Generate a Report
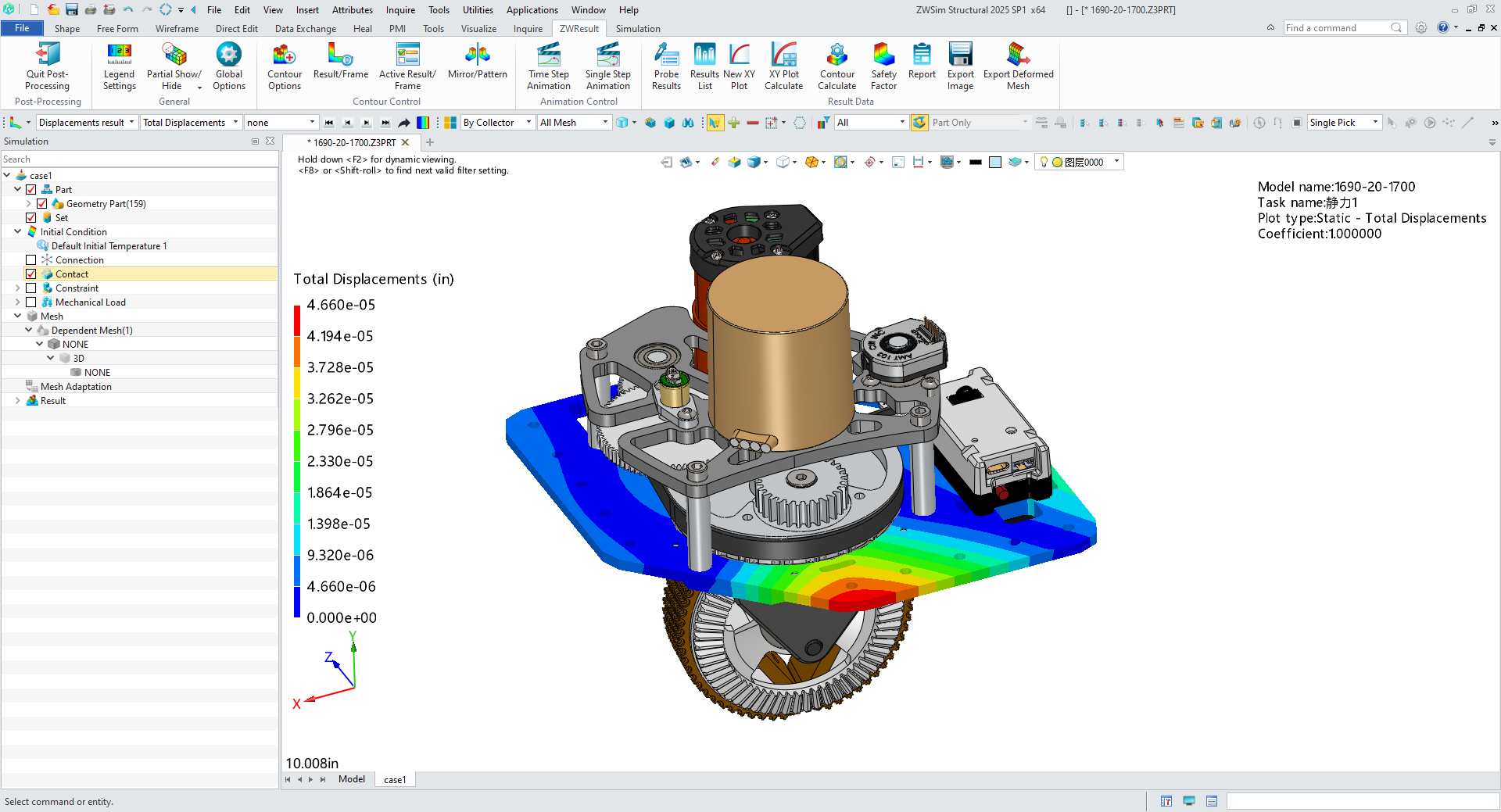Image resolution: width=1501 pixels, height=812 pixels. pos(922,61)
